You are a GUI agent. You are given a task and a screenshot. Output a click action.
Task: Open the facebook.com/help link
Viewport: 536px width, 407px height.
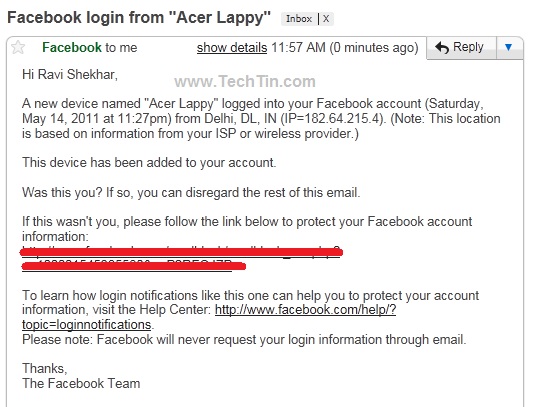[x=305, y=310]
